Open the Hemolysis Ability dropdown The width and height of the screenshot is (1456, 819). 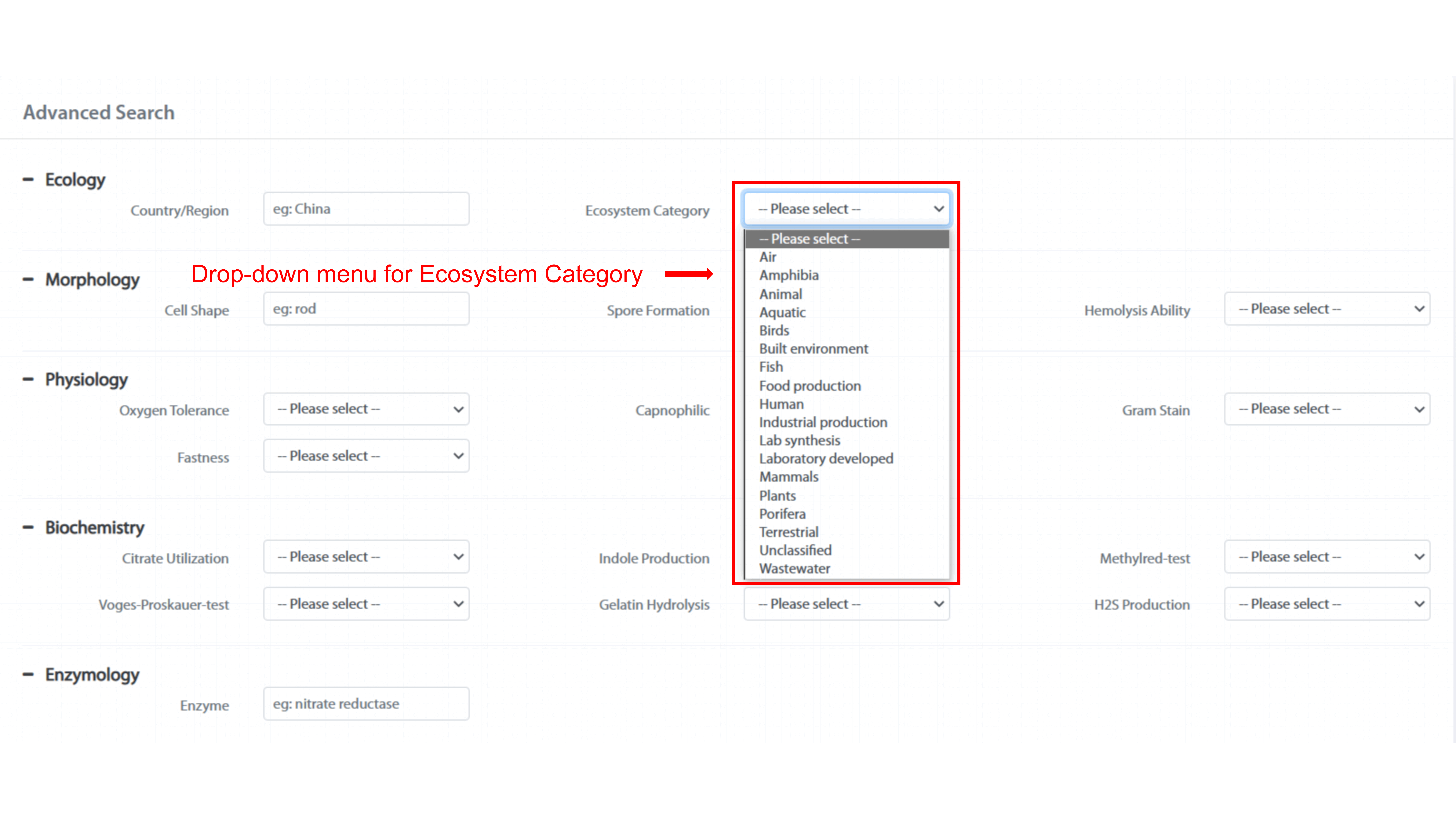(1327, 309)
